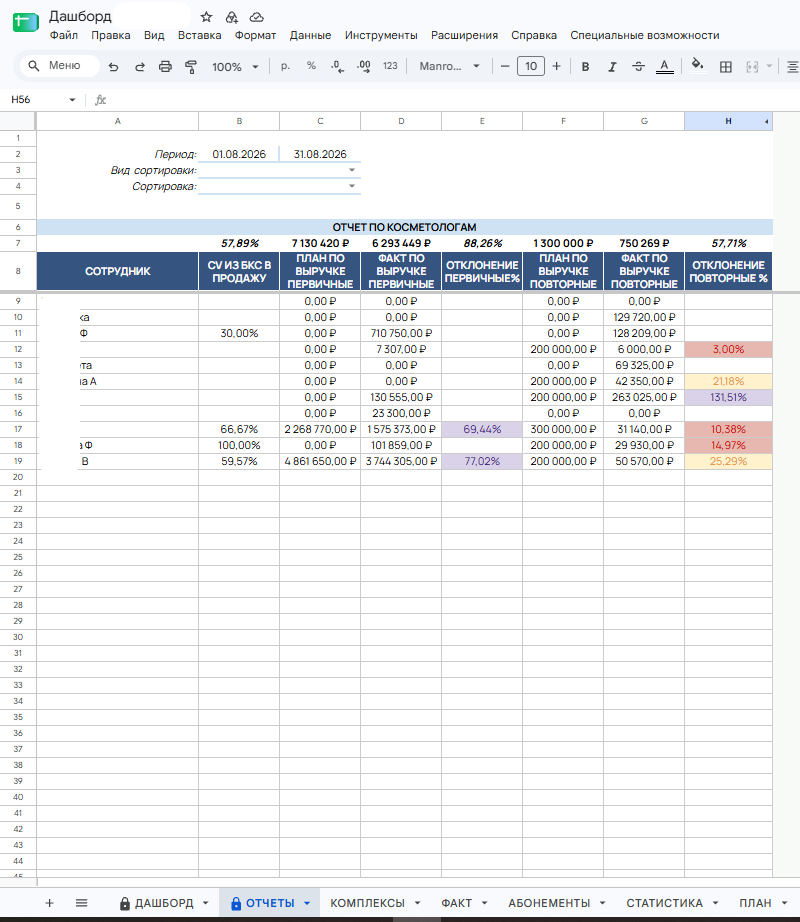Print the spreadsheet using the printer icon

coord(165,66)
